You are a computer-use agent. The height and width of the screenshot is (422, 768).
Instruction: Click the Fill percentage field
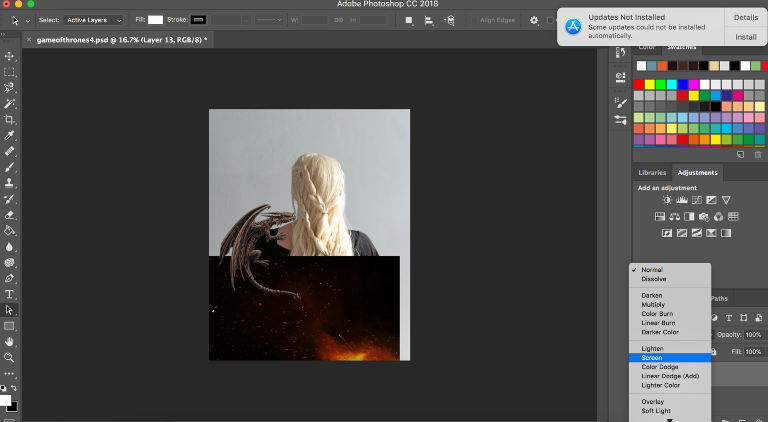(x=753, y=352)
